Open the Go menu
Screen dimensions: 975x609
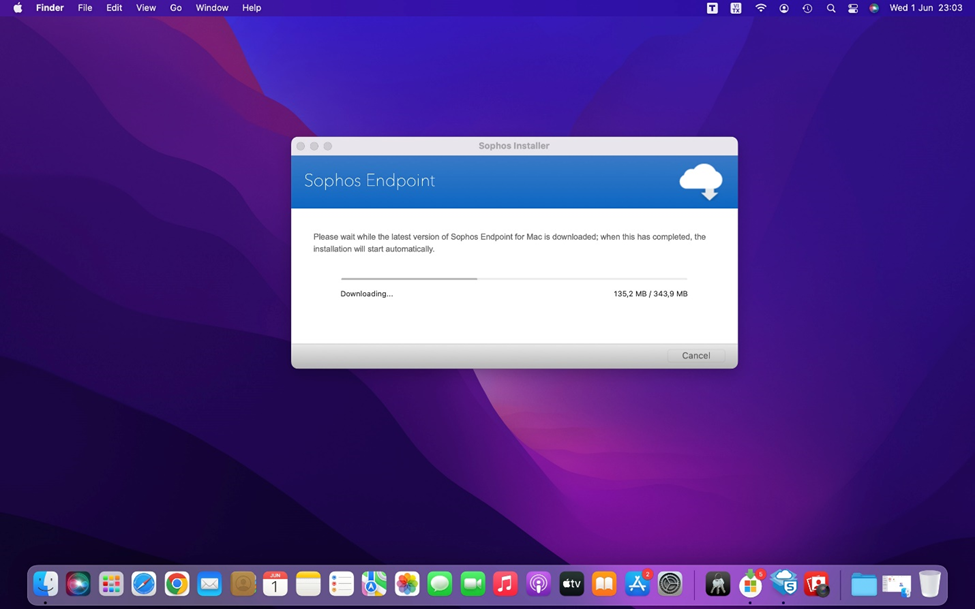click(175, 8)
